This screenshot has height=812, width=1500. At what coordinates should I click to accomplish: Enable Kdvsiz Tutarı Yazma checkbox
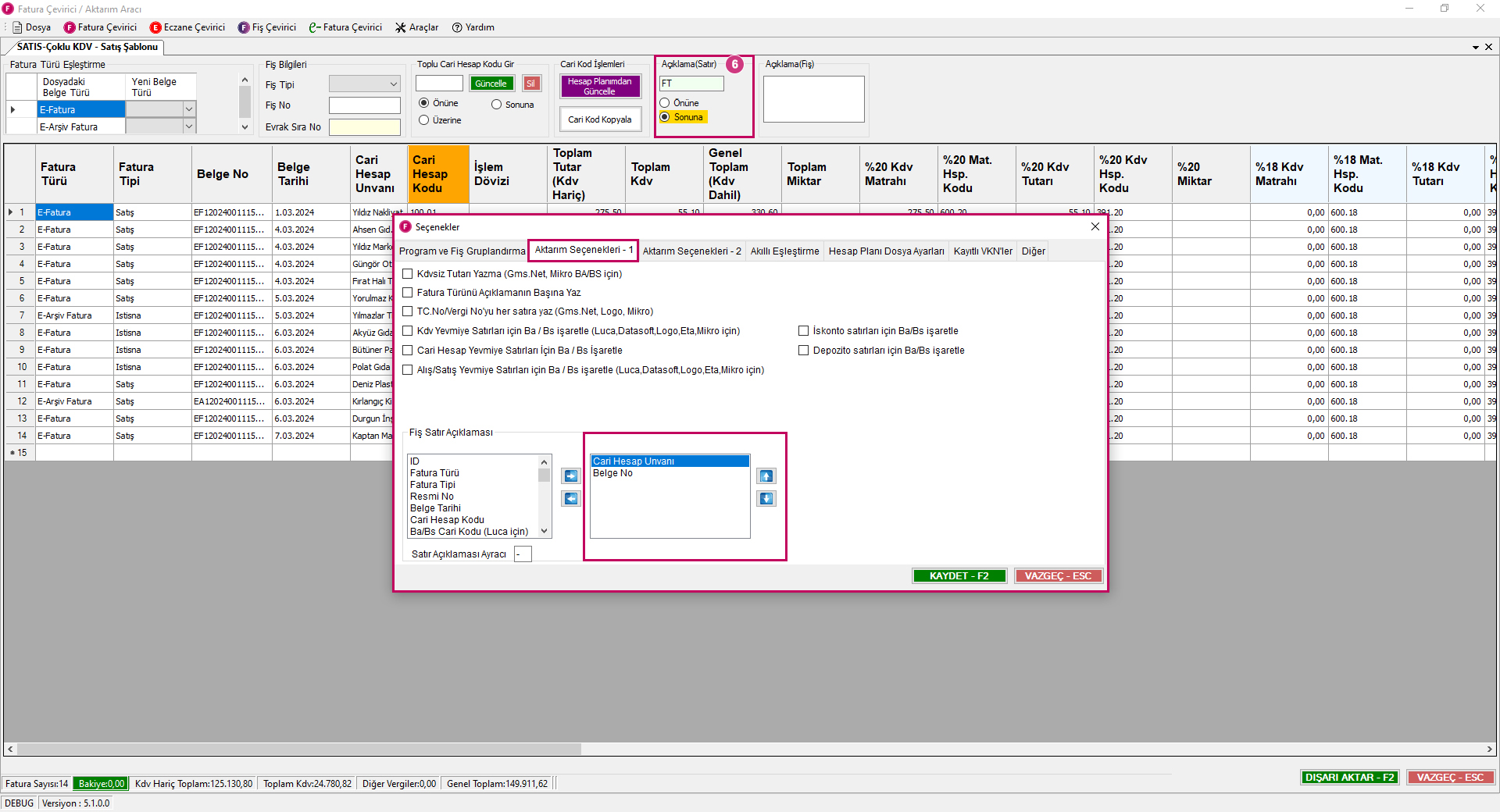407,274
